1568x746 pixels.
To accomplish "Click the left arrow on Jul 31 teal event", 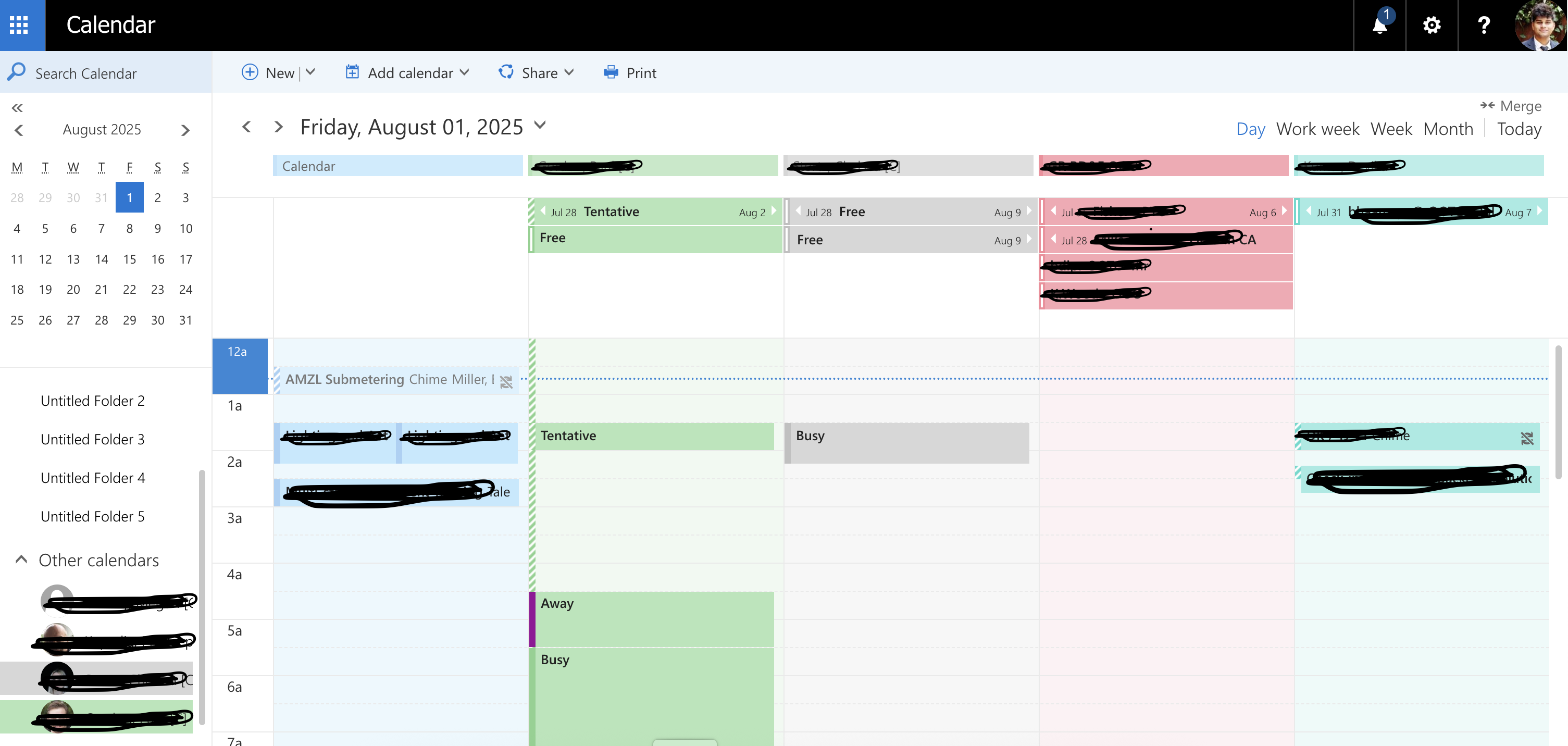I will tap(1308, 211).
